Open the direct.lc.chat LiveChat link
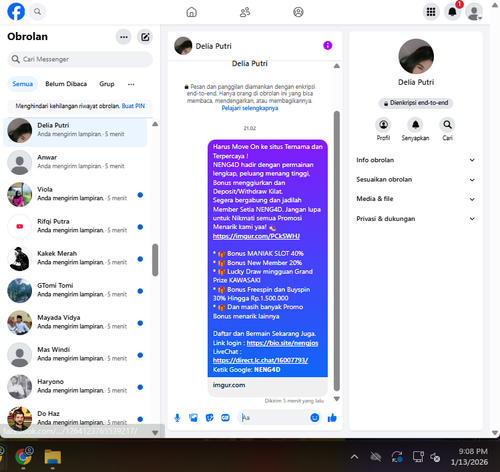The height and width of the screenshot is (472, 500). (260, 360)
